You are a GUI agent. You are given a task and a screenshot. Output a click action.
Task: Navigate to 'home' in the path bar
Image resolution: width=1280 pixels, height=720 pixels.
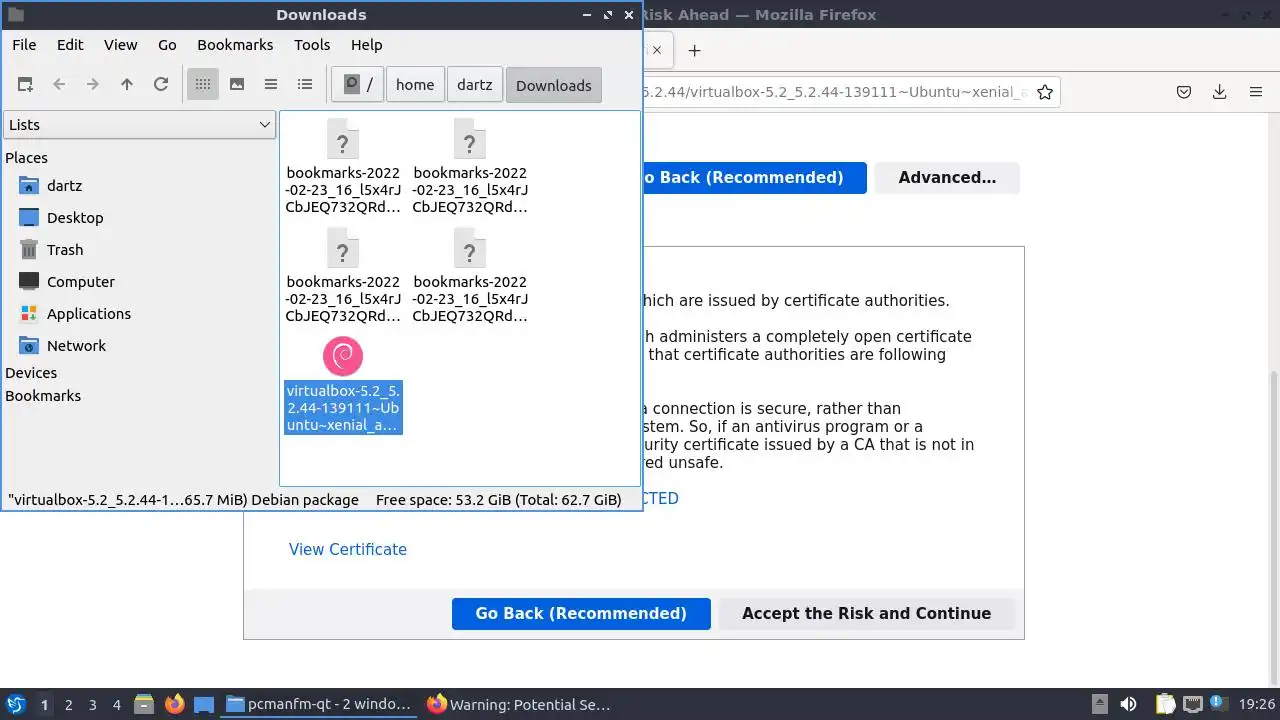415,85
